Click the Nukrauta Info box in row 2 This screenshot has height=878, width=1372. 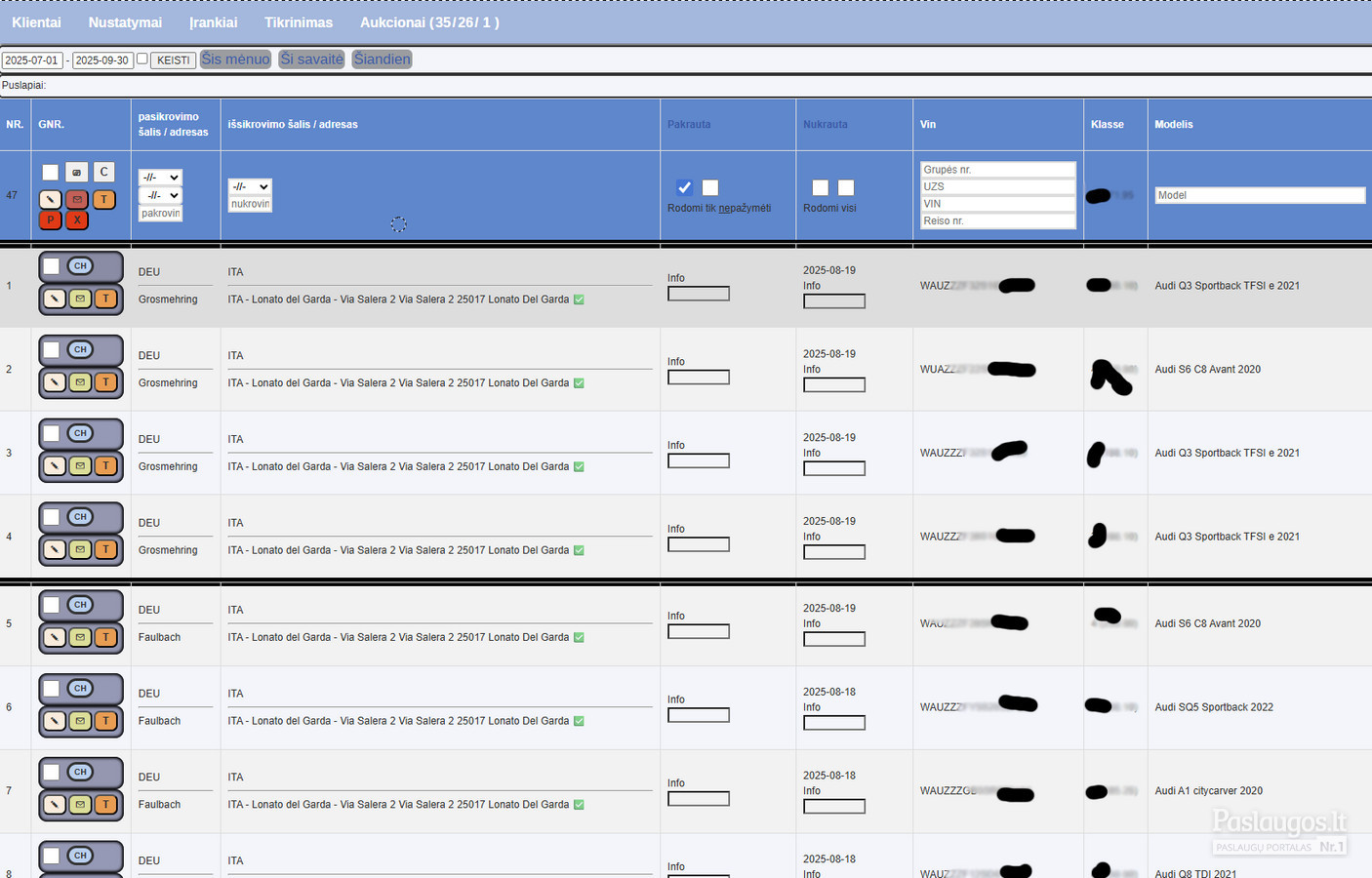click(x=834, y=385)
